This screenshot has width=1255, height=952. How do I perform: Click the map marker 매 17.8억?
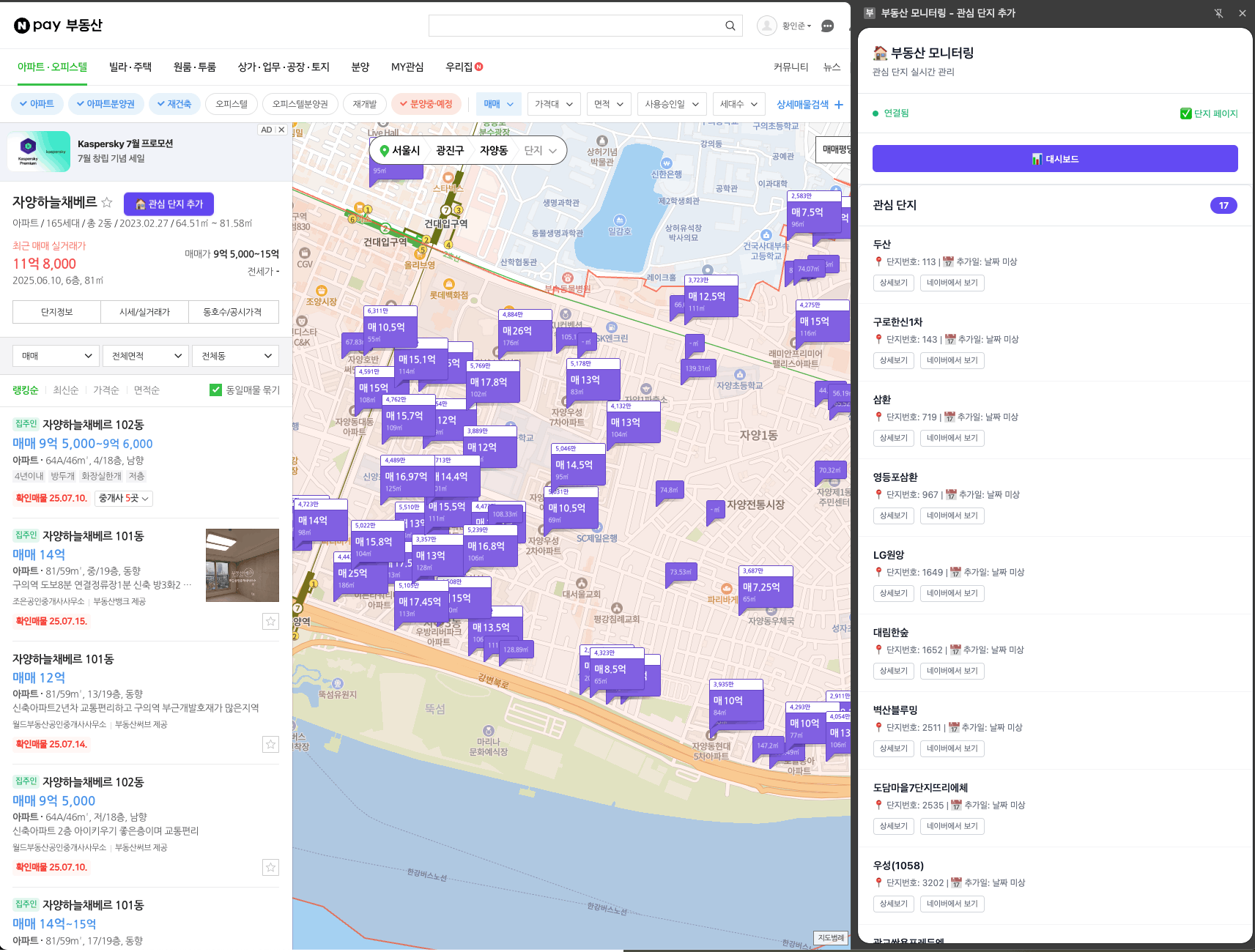pyautogui.click(x=493, y=382)
